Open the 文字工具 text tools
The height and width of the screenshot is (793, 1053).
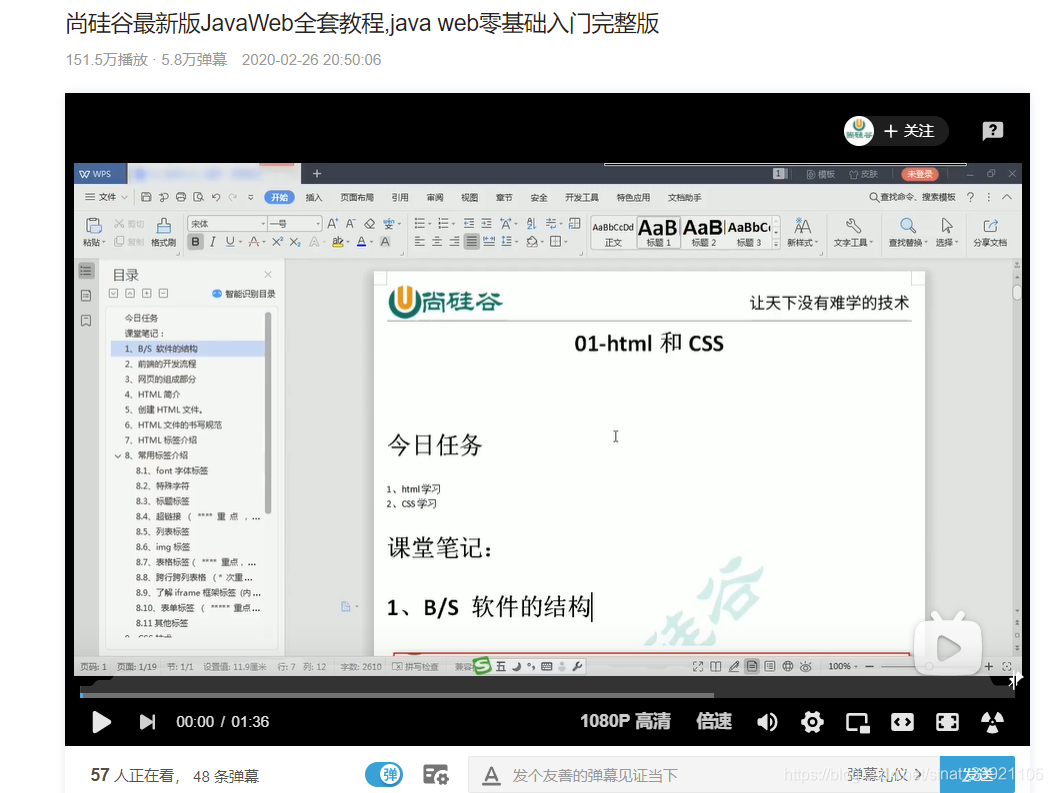[853, 232]
